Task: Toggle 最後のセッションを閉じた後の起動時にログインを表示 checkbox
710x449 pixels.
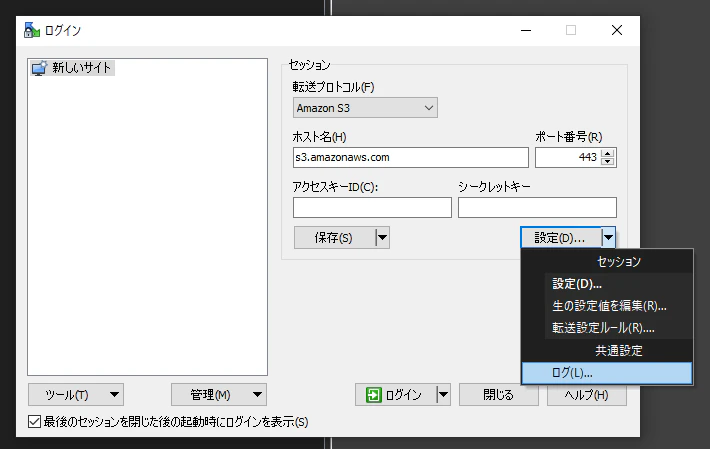Action: tap(34, 422)
